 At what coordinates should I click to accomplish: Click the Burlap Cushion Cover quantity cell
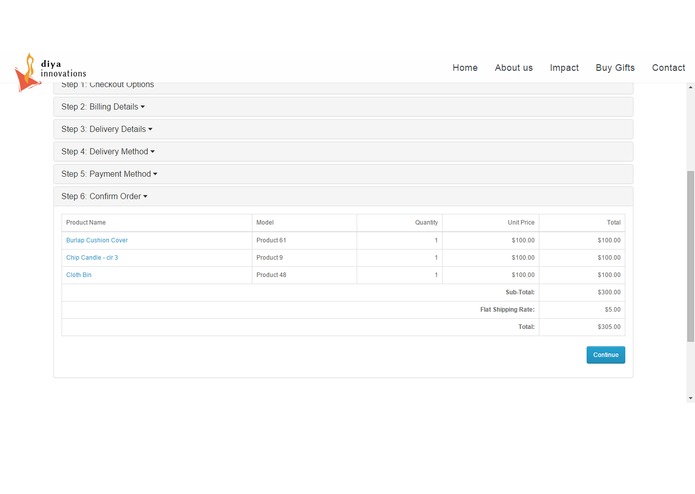pyautogui.click(x=399, y=240)
